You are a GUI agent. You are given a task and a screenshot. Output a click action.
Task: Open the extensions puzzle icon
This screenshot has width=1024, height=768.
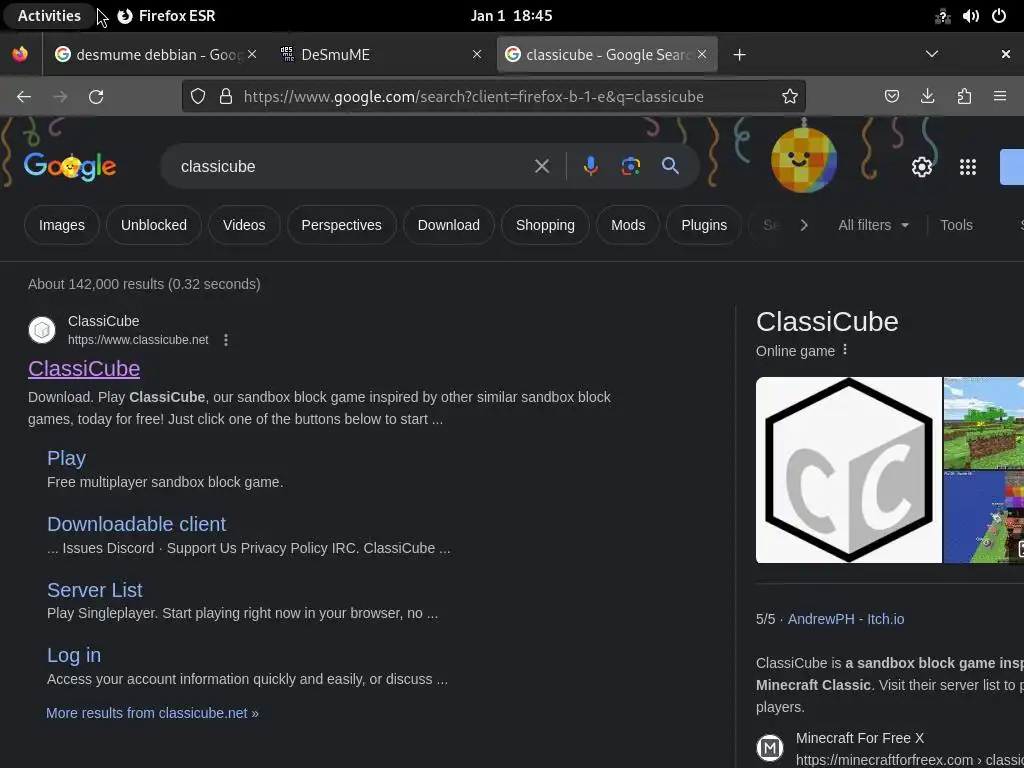coord(964,97)
